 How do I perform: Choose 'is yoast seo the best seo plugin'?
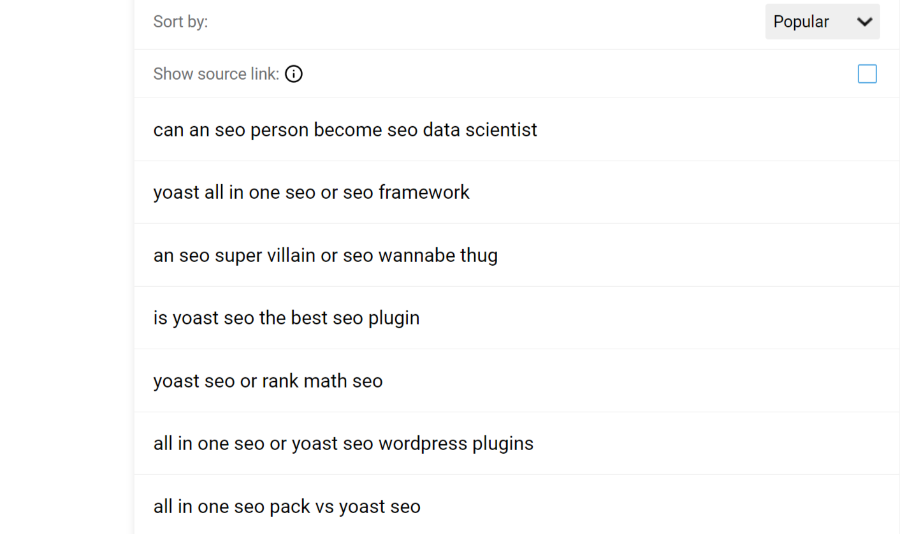click(x=286, y=318)
